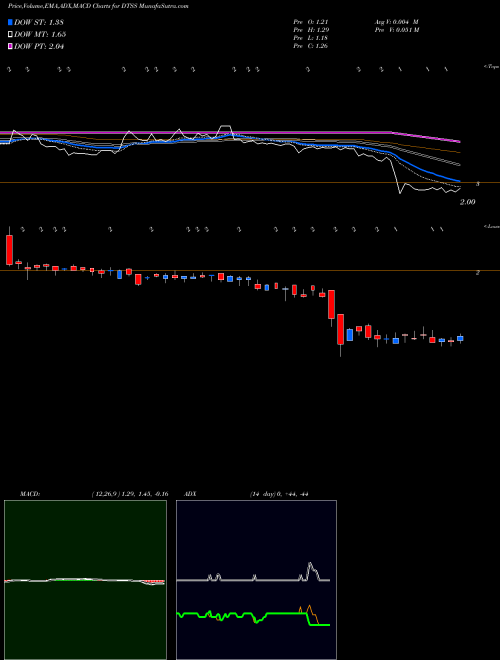This screenshot has width=500, height=660.
Task: Click the 'Pre H: 1.29' value
Action: tap(311, 29)
